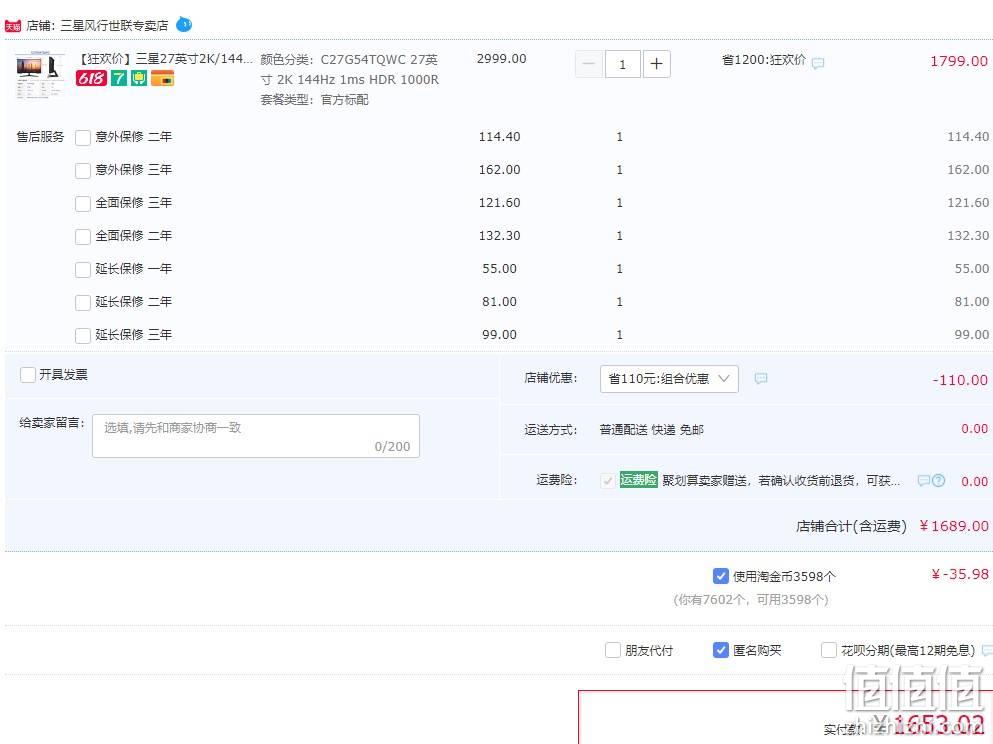Focus the 给卖家留言 message box
The image size is (993, 744).
pos(256,436)
